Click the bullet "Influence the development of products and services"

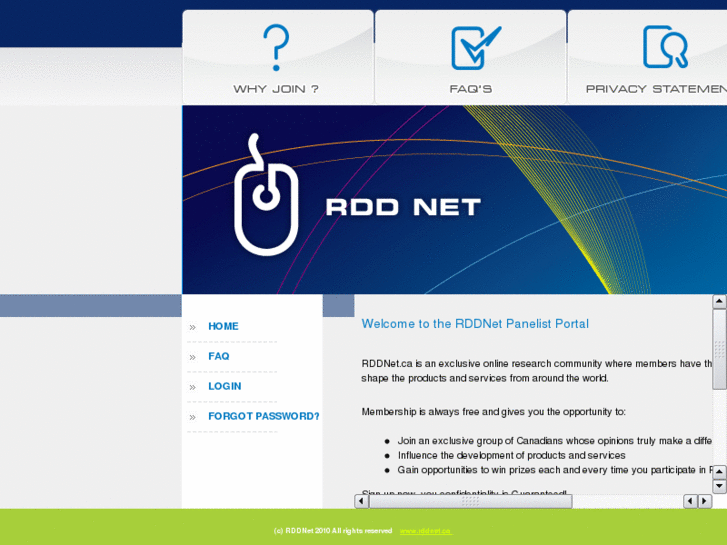(x=511, y=455)
